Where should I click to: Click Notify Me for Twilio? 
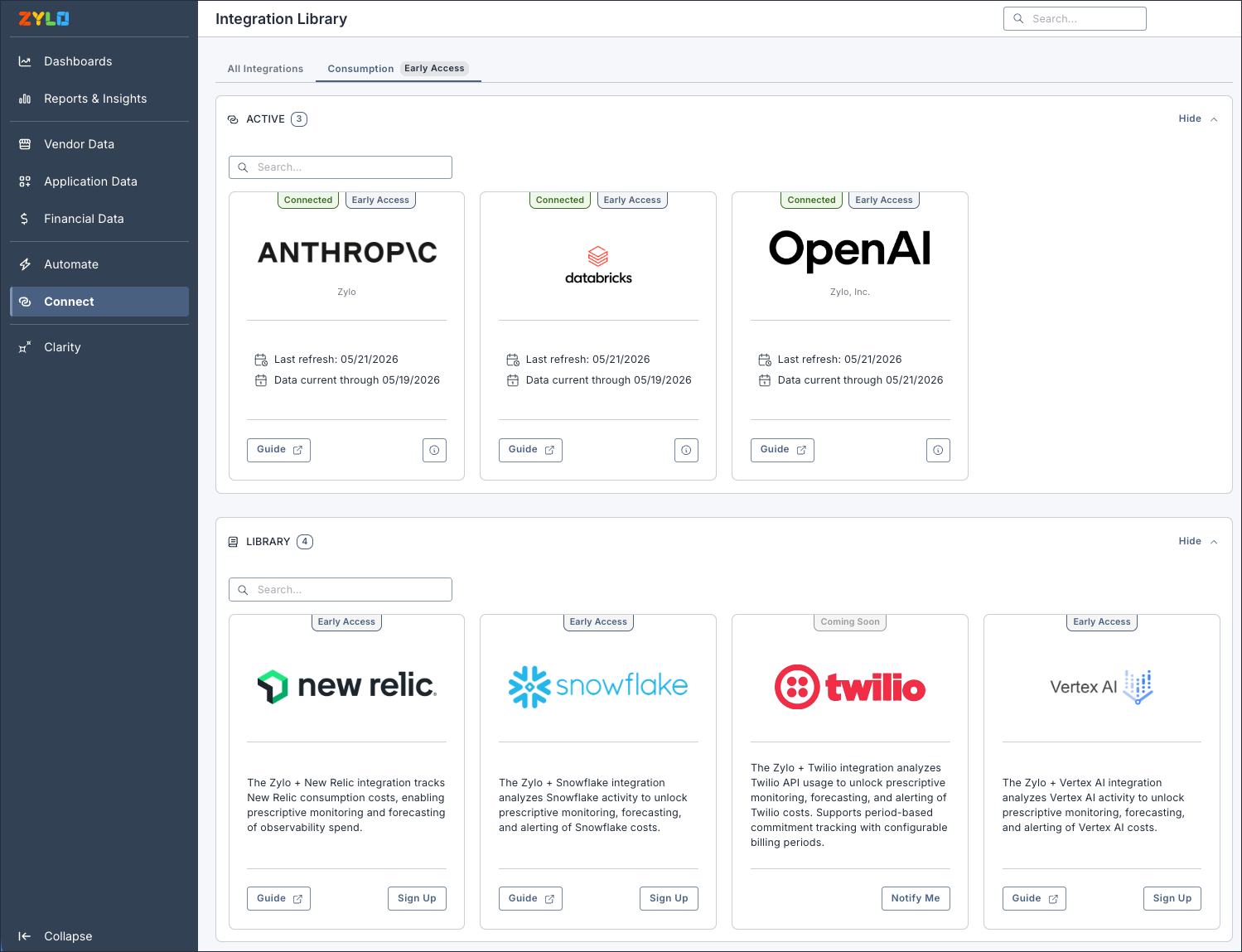(916, 899)
